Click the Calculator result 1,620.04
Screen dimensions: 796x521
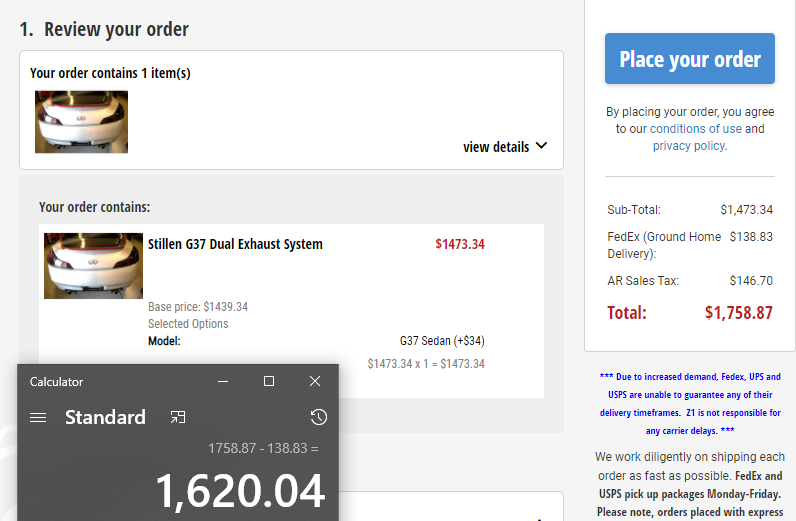click(240, 491)
